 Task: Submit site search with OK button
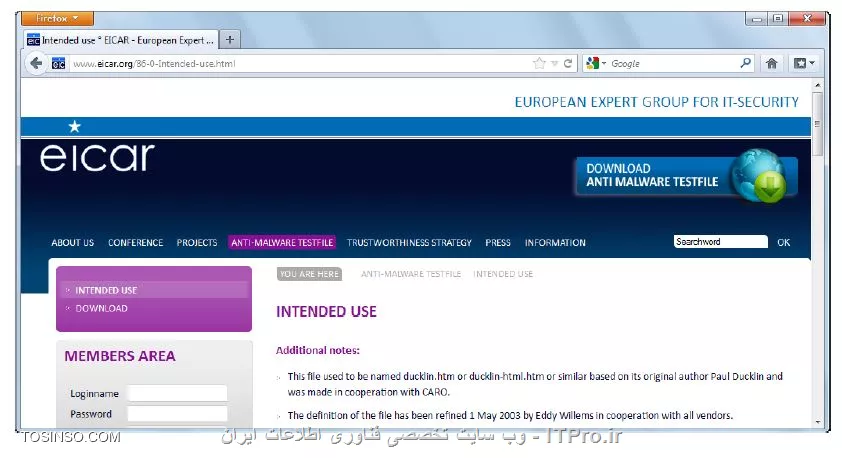(x=783, y=242)
